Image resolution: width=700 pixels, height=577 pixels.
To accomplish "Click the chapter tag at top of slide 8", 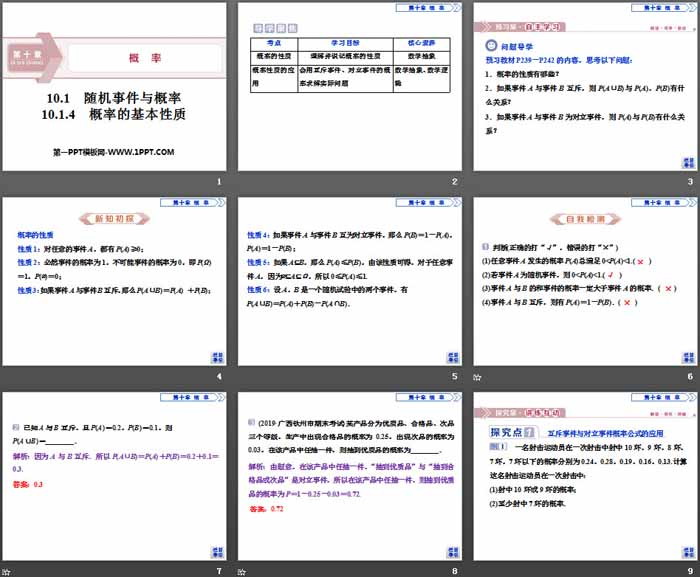I will [x=428, y=397].
